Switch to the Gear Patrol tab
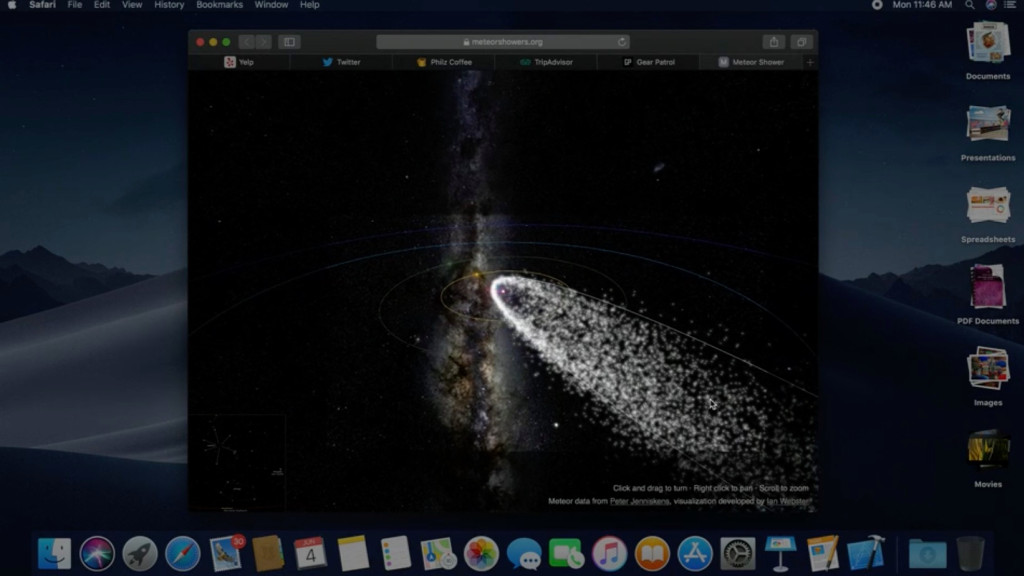The width and height of the screenshot is (1024, 576). (x=648, y=62)
